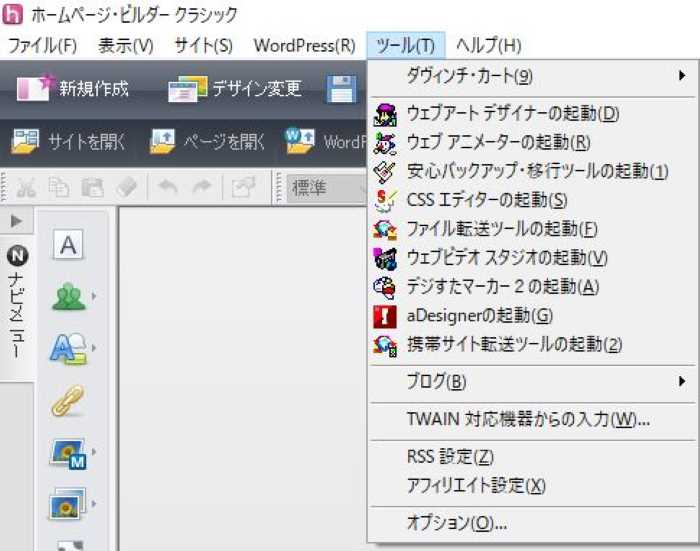Click the eraser delete icon
Viewport: 700px width, 551px height.
tap(126, 188)
